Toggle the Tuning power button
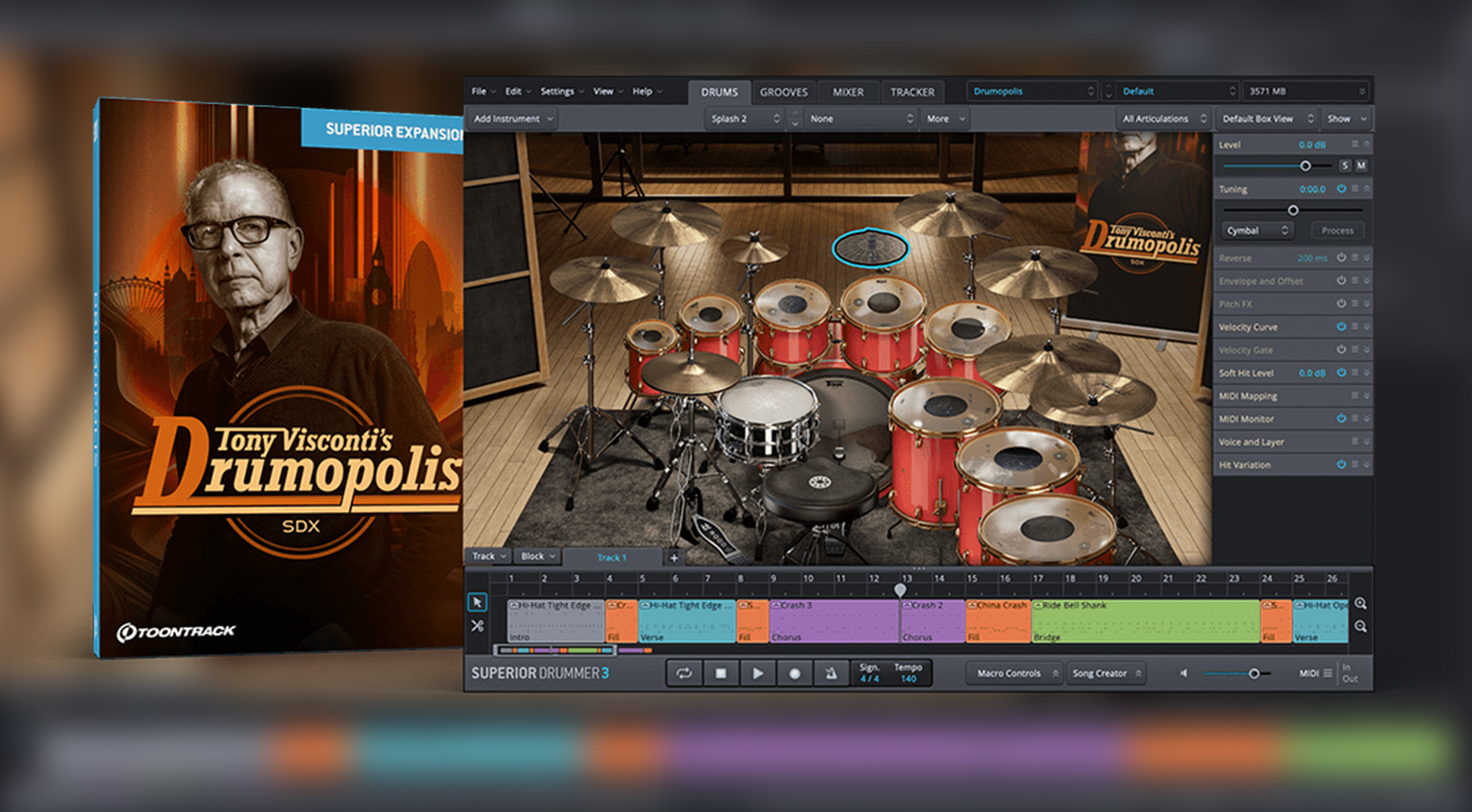 [x=1341, y=189]
